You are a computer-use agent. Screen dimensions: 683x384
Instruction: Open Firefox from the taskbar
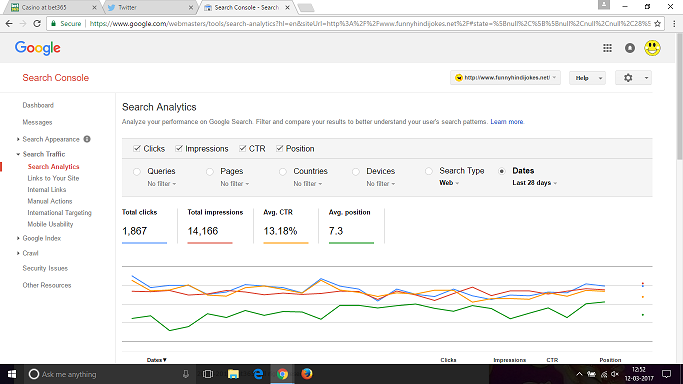(x=307, y=374)
